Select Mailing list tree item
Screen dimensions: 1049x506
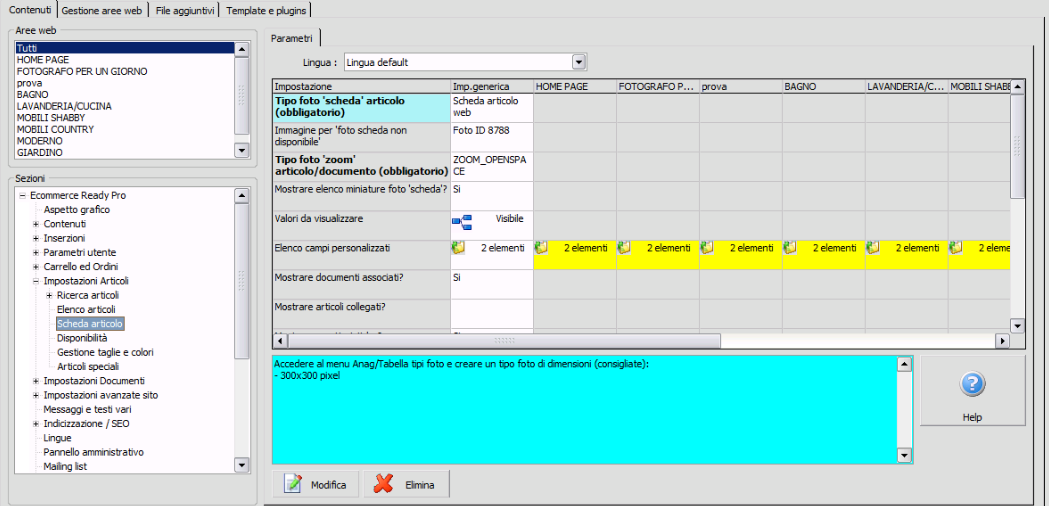coord(66,467)
